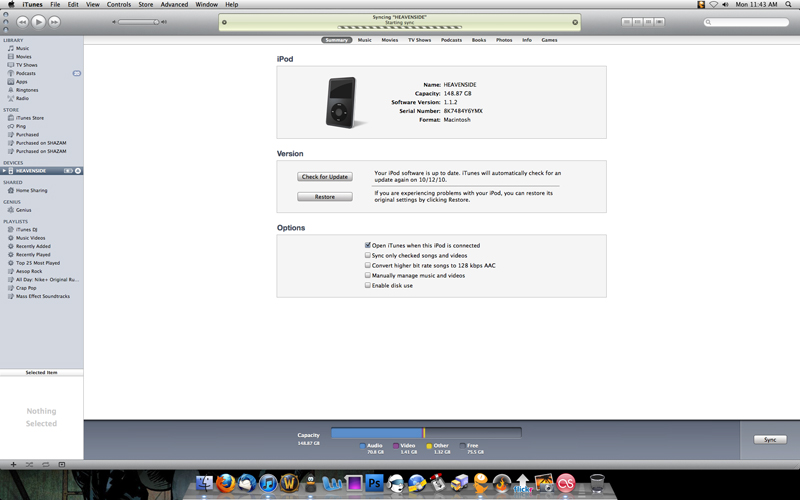The height and width of the screenshot is (500, 800).
Task: Switch to album list view
Action: pos(638,22)
